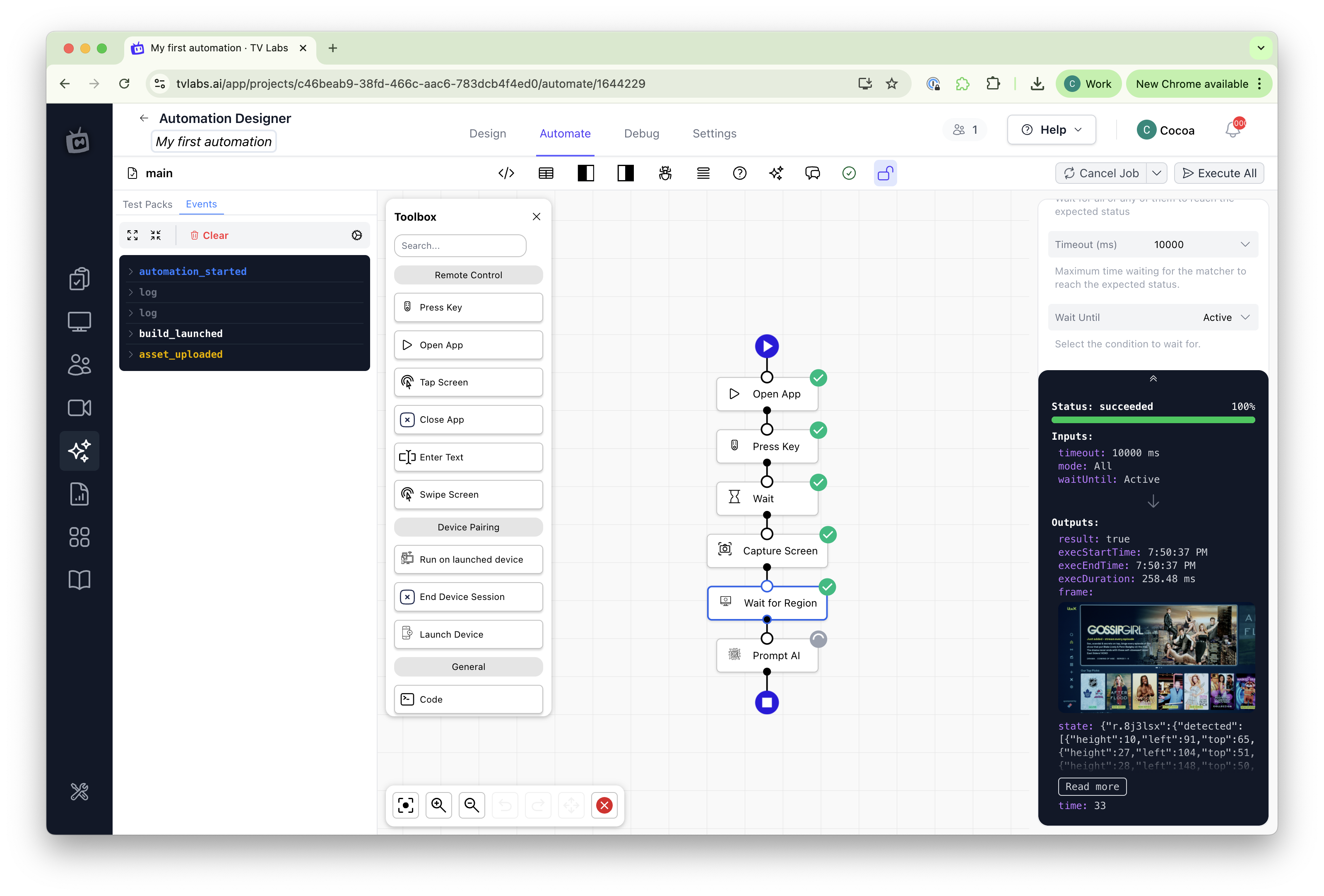Switch to the Debug tab
Image resolution: width=1324 pixels, height=896 pixels.
[x=641, y=133]
